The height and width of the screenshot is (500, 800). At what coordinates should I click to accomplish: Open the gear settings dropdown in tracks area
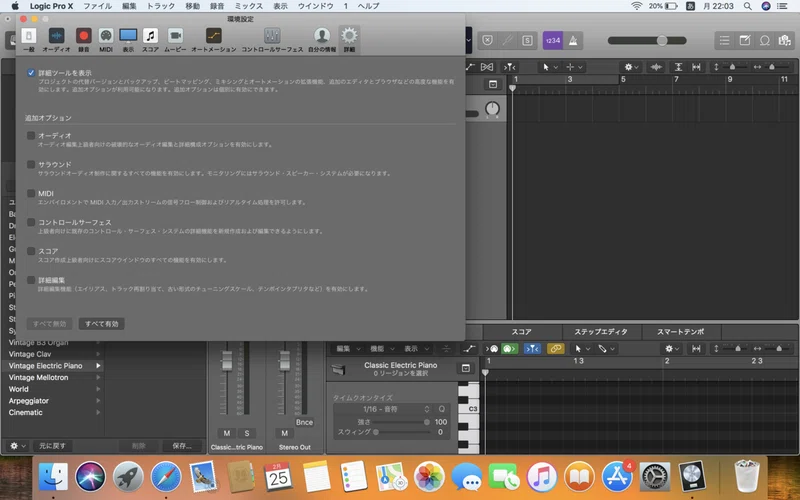[632, 67]
